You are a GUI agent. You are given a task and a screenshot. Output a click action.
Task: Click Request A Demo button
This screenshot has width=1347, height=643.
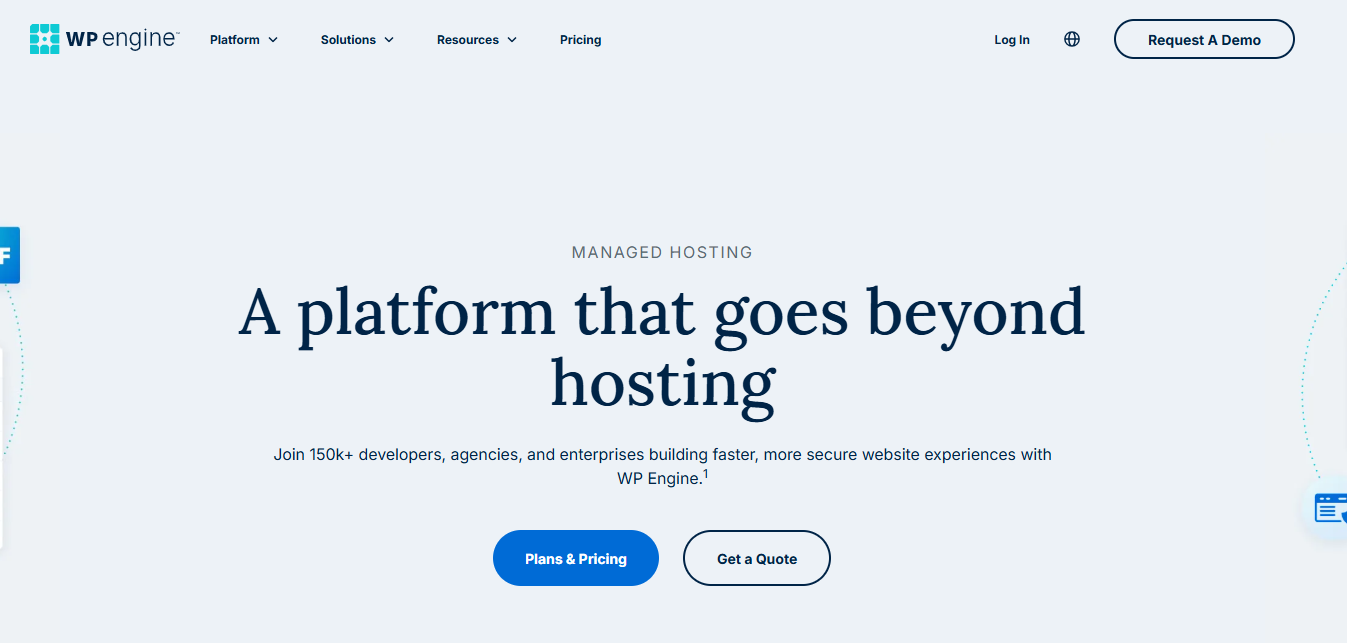[x=1204, y=40]
